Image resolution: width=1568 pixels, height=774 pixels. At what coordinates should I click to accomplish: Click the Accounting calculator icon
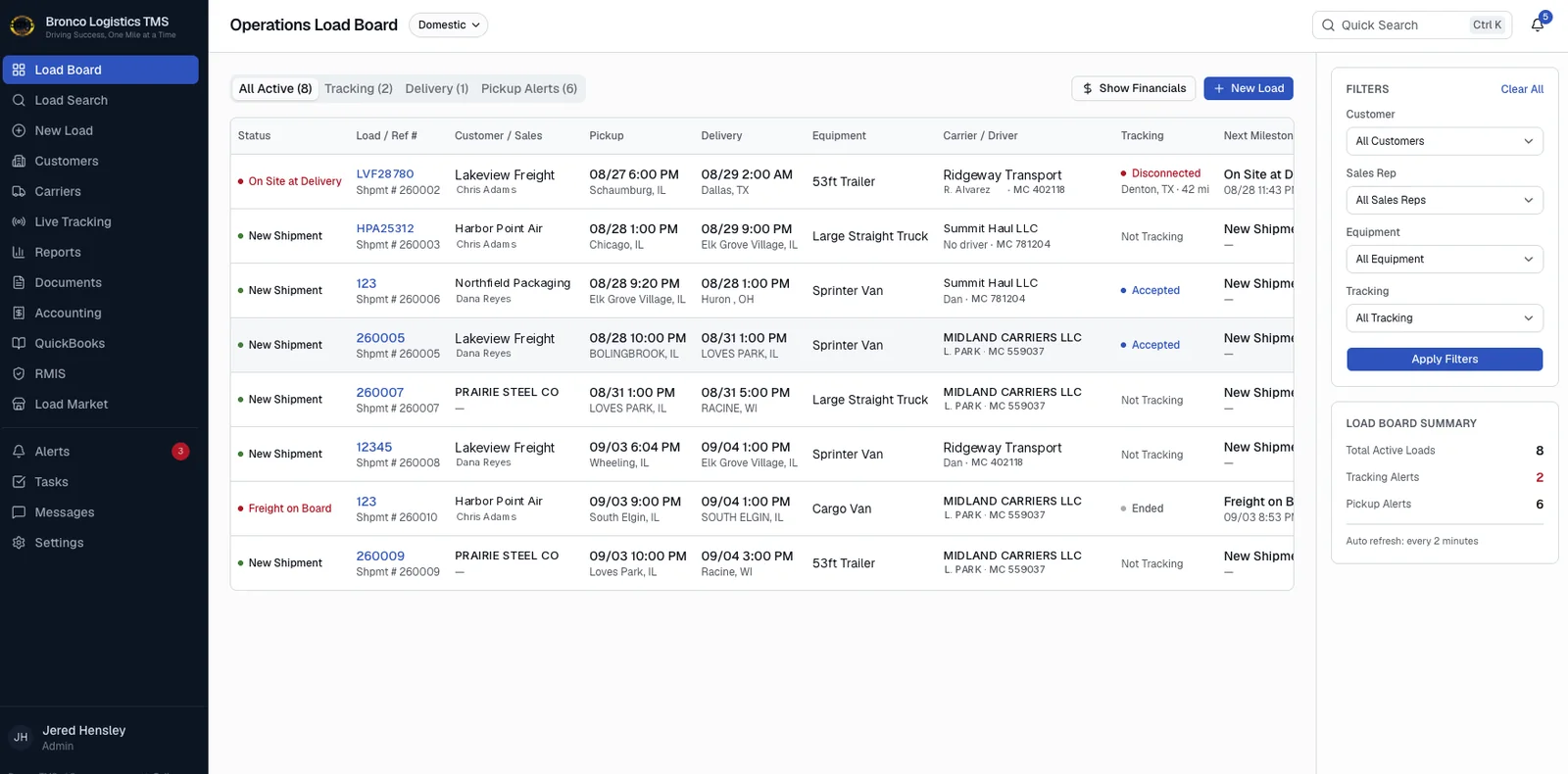[19, 313]
